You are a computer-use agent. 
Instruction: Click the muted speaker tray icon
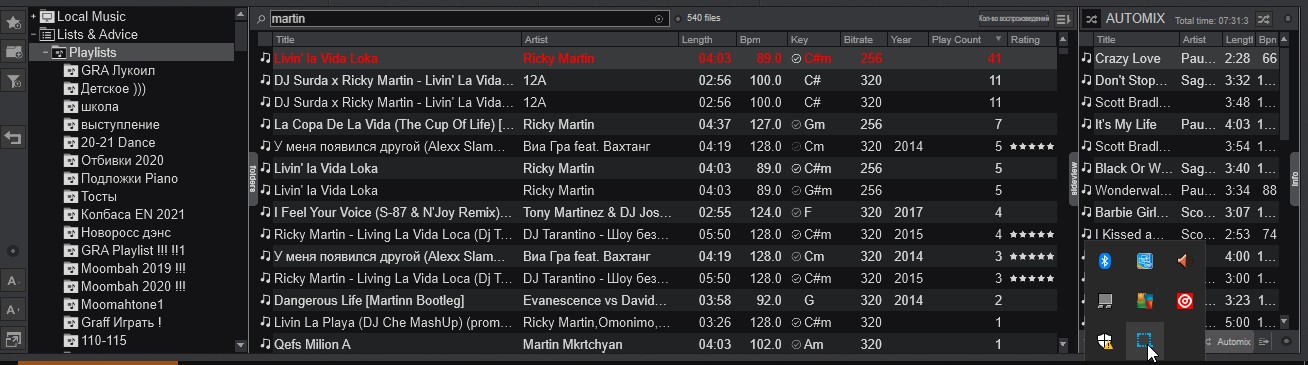[x=1184, y=260]
